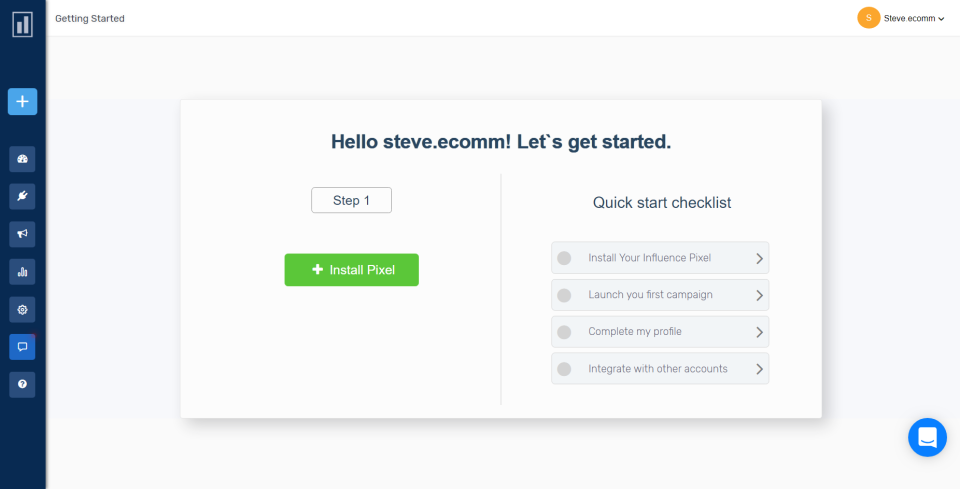Open the live chat bubble widget

(x=927, y=437)
